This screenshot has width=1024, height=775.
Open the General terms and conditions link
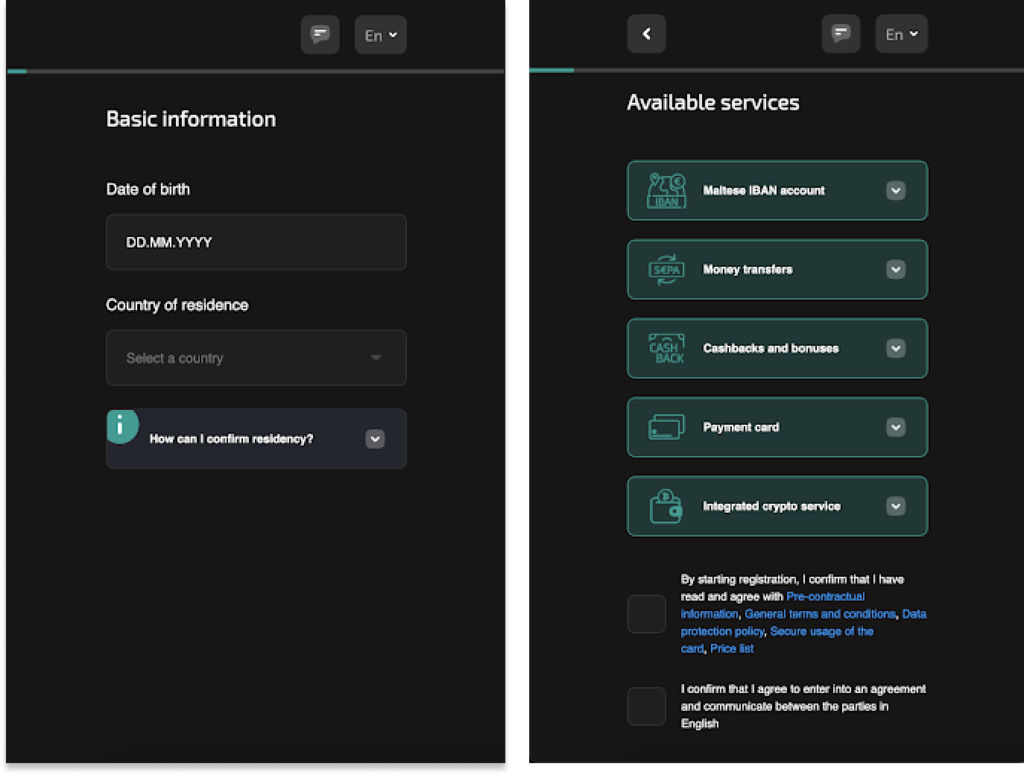click(x=820, y=614)
